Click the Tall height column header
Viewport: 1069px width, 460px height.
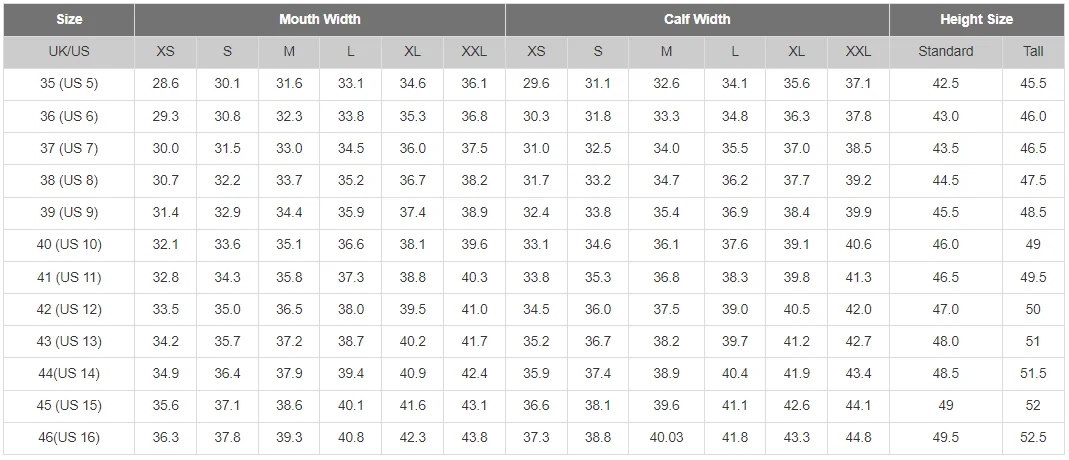pos(1033,52)
